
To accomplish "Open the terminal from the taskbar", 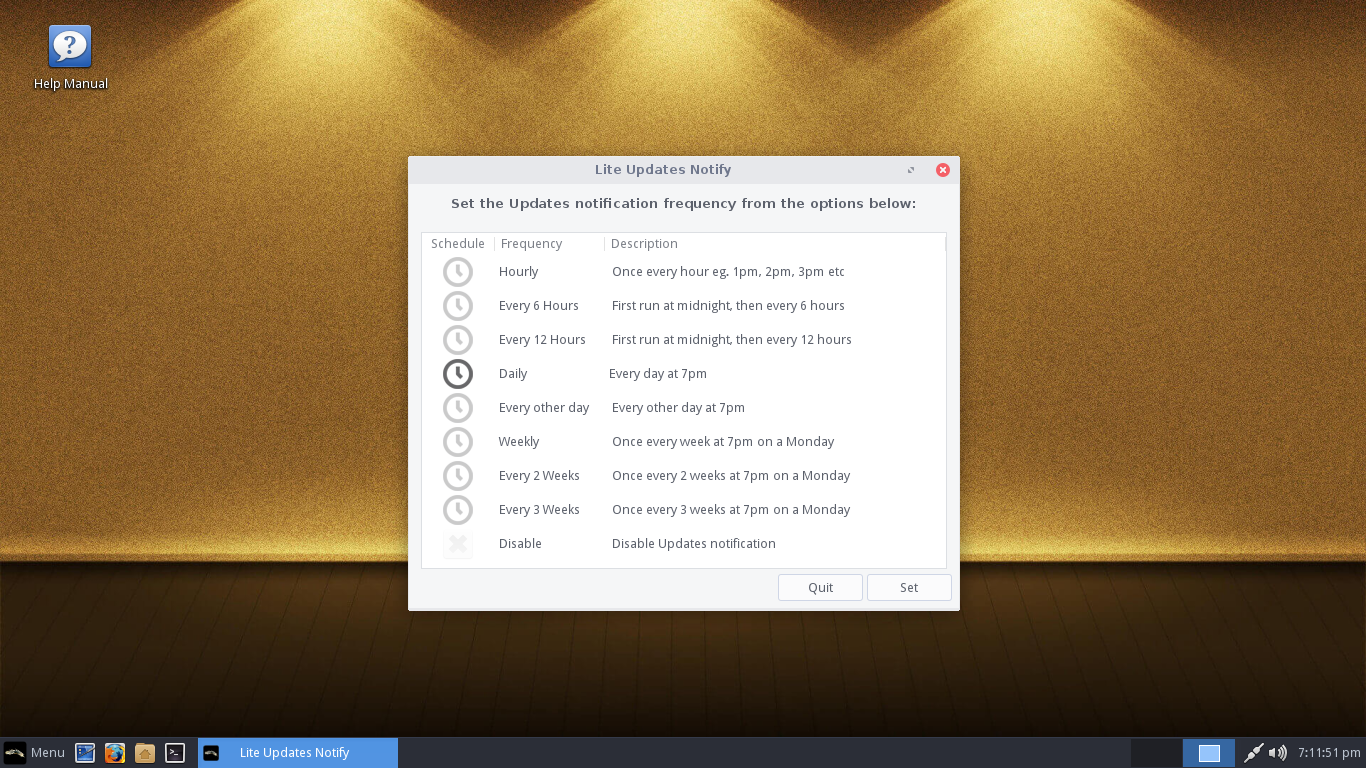I will 175,753.
